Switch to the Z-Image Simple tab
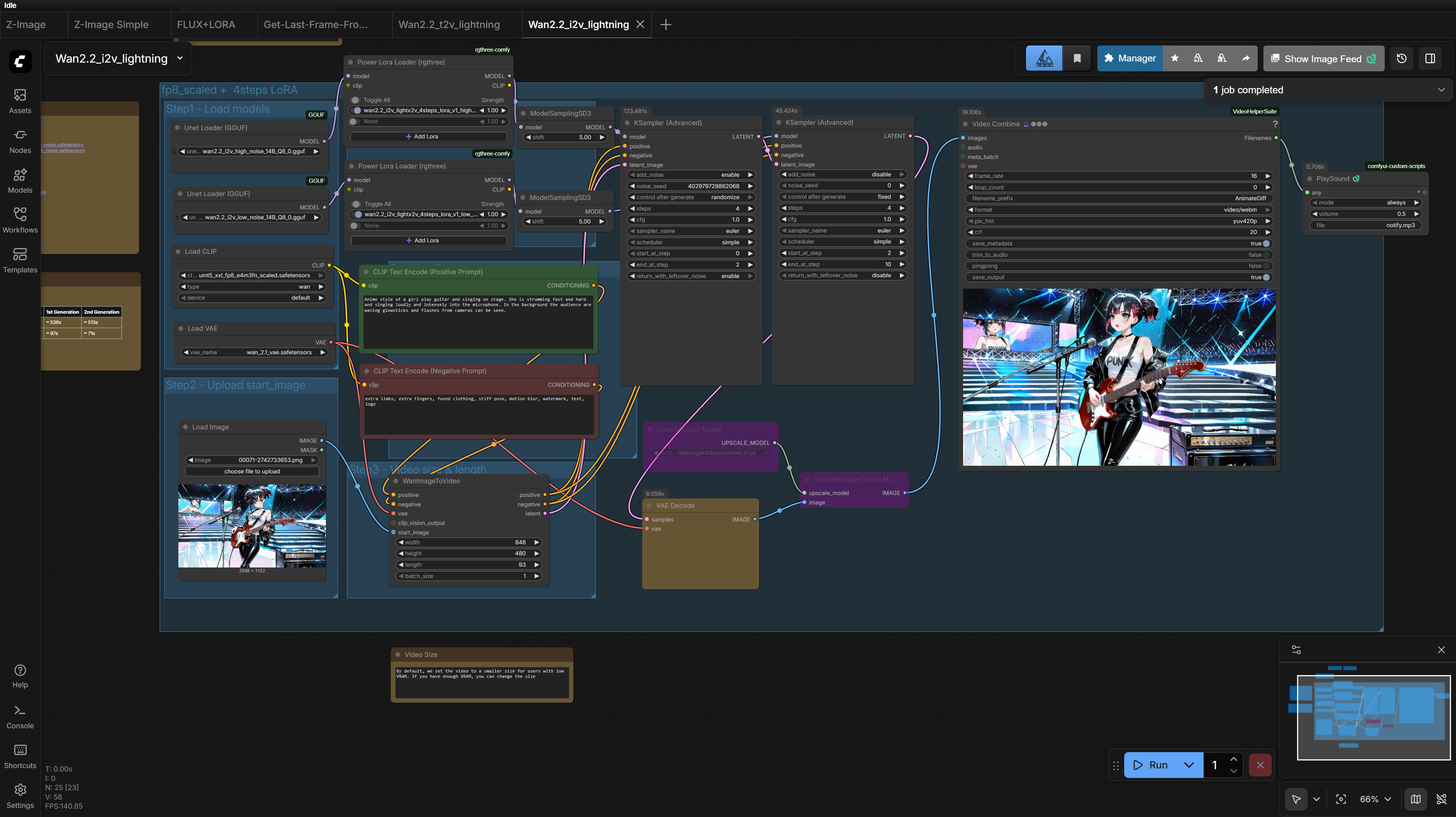 (x=111, y=24)
